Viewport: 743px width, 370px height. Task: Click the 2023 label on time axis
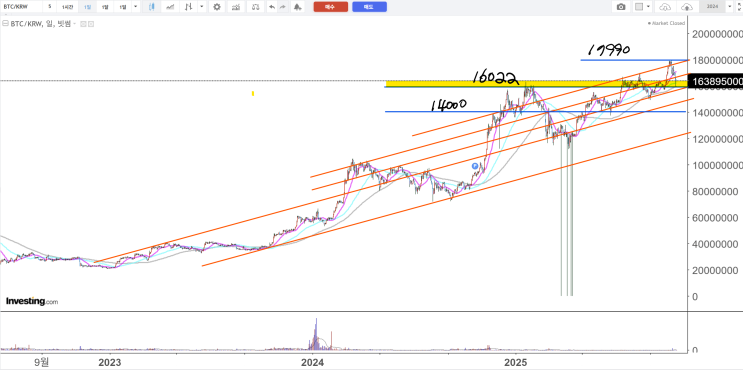pyautogui.click(x=109, y=363)
